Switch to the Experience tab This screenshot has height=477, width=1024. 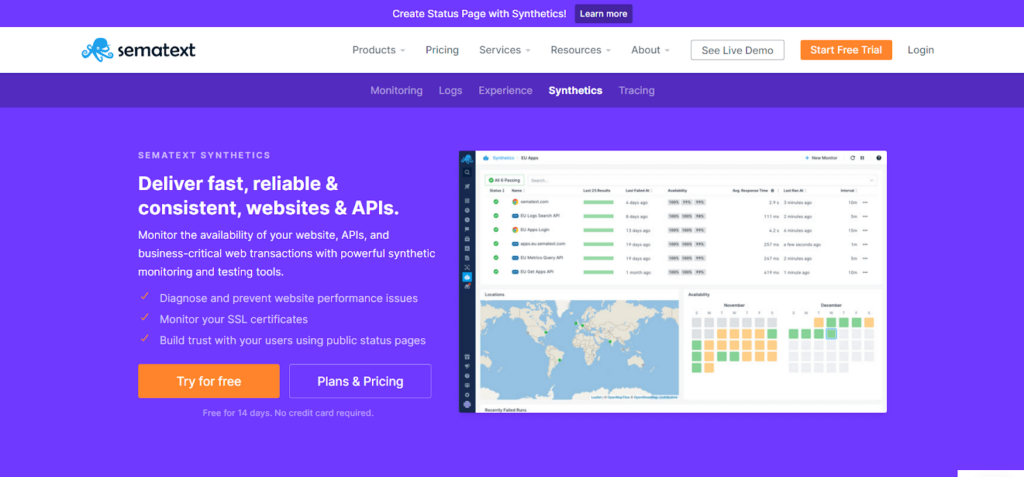(x=505, y=90)
